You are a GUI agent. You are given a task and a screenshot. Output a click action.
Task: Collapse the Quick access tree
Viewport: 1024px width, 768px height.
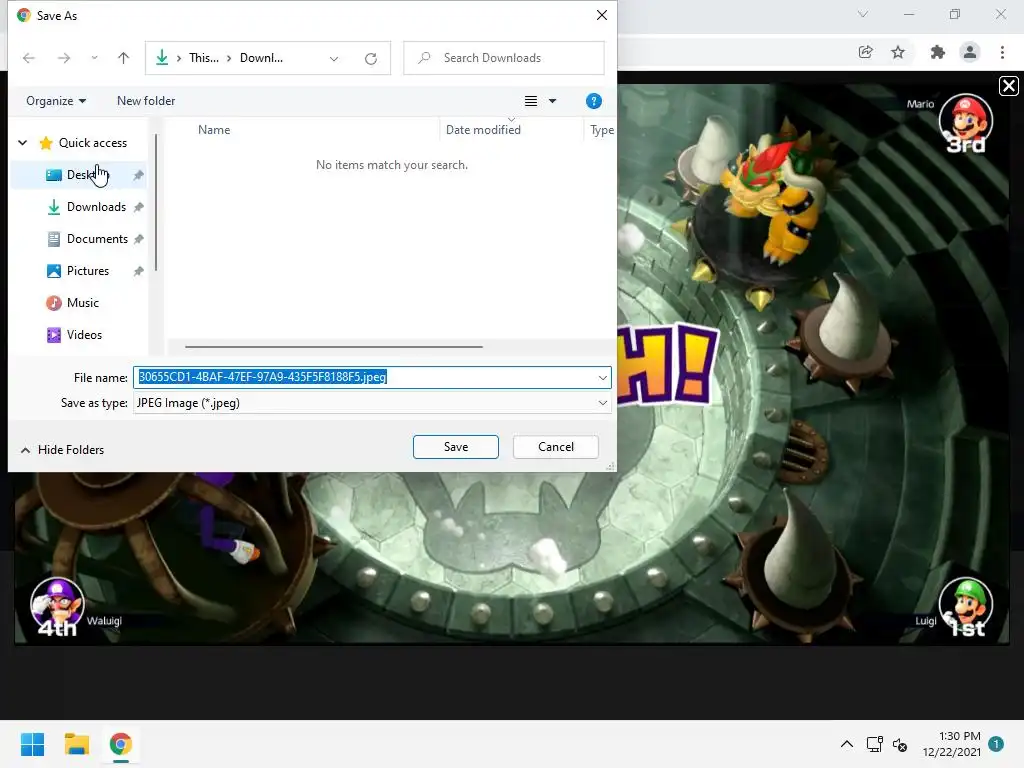click(x=23, y=142)
